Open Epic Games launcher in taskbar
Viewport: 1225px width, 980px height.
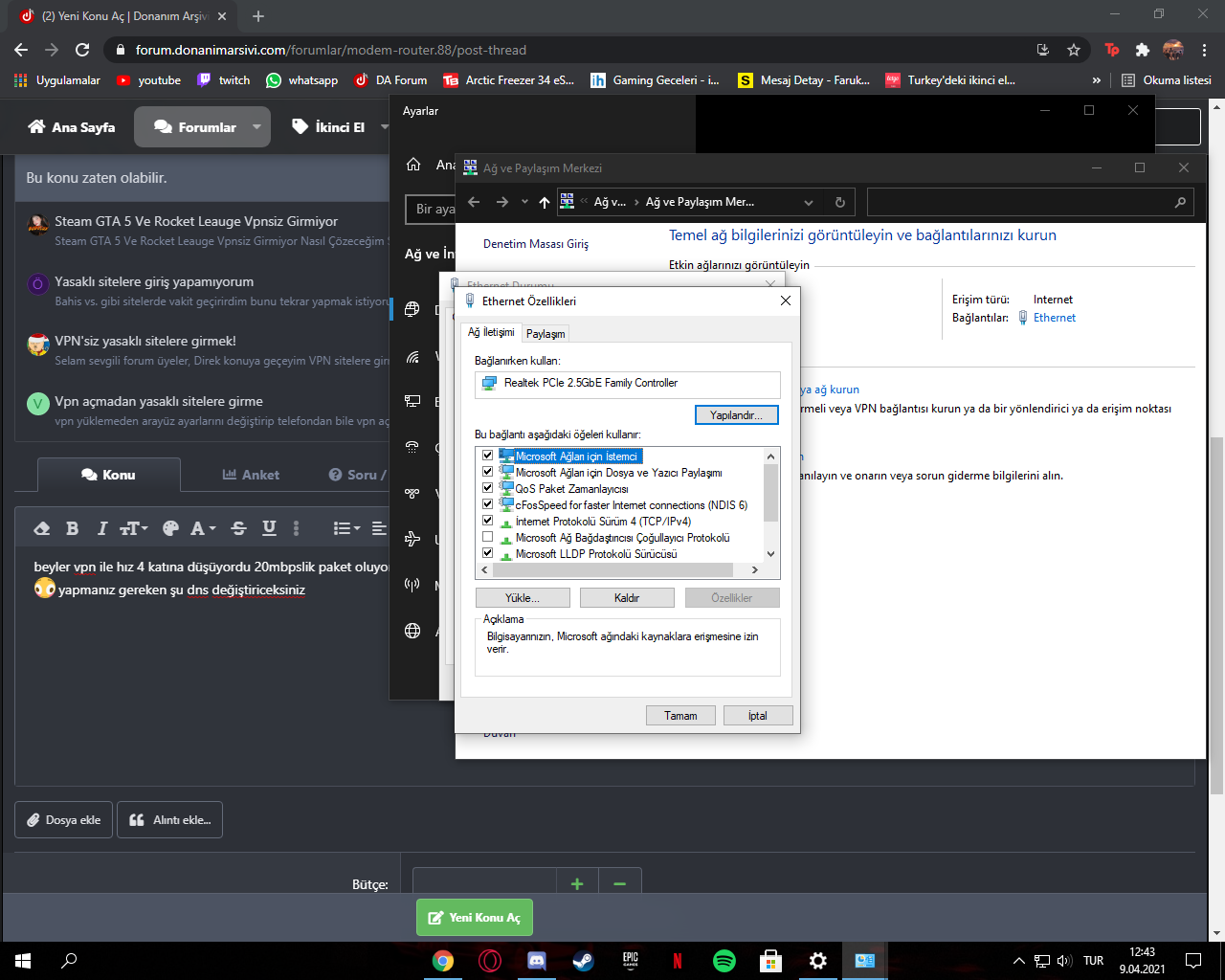tap(630, 961)
